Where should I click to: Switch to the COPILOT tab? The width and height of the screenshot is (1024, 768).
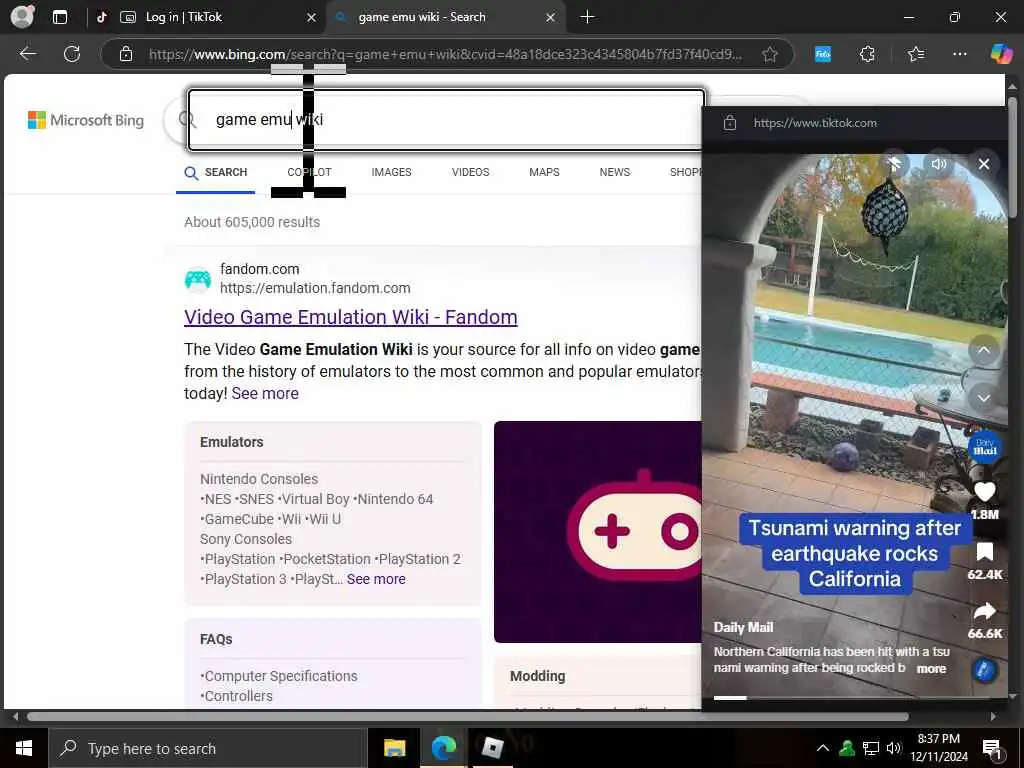(x=310, y=172)
